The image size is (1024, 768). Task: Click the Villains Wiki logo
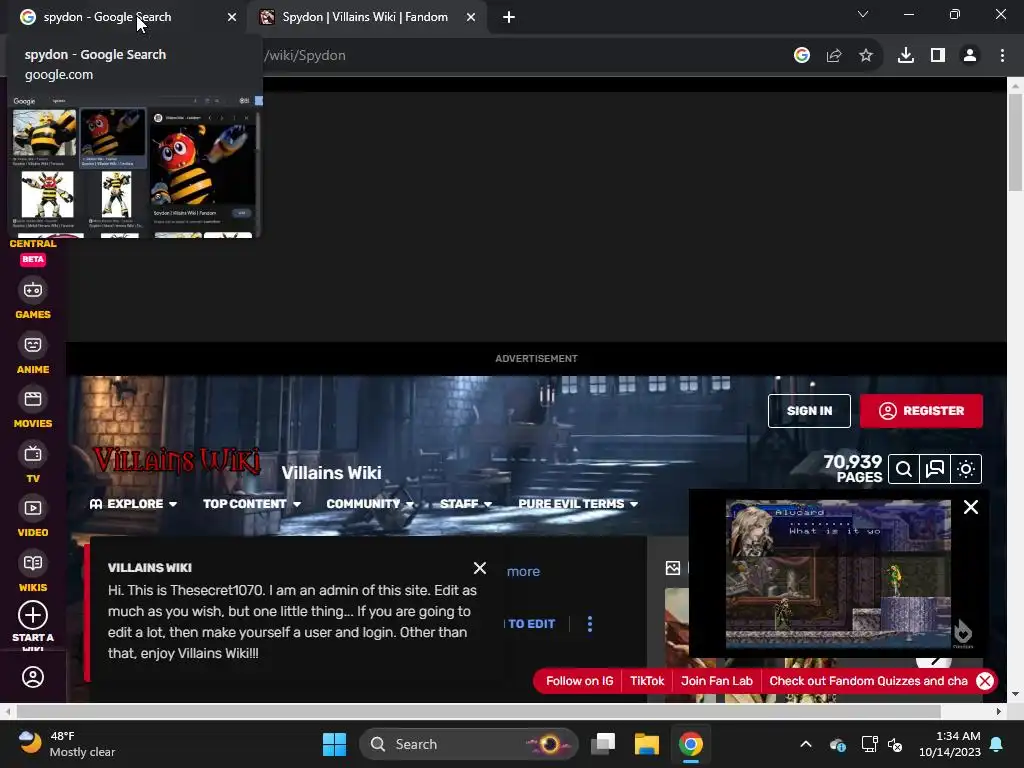(176, 460)
